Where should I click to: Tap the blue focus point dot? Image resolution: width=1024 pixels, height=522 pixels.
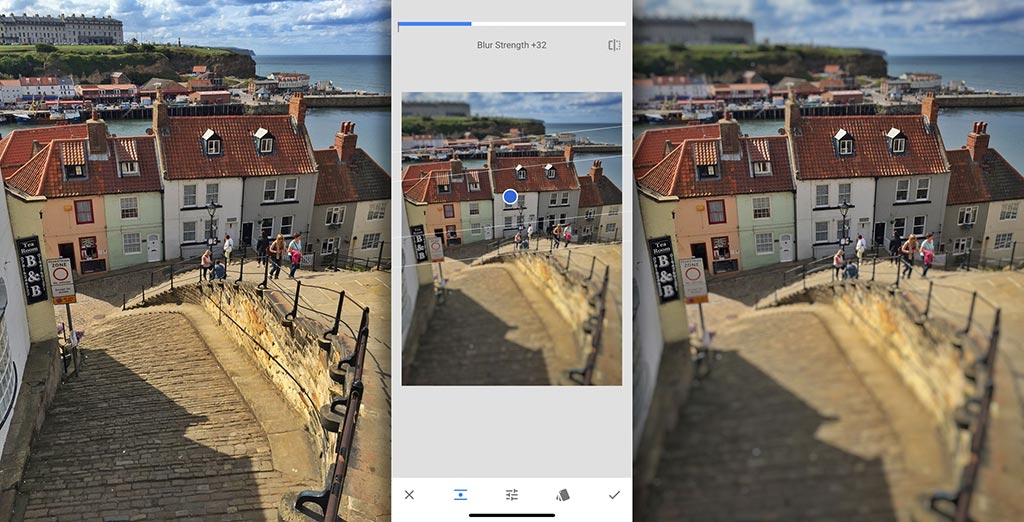[x=511, y=197]
